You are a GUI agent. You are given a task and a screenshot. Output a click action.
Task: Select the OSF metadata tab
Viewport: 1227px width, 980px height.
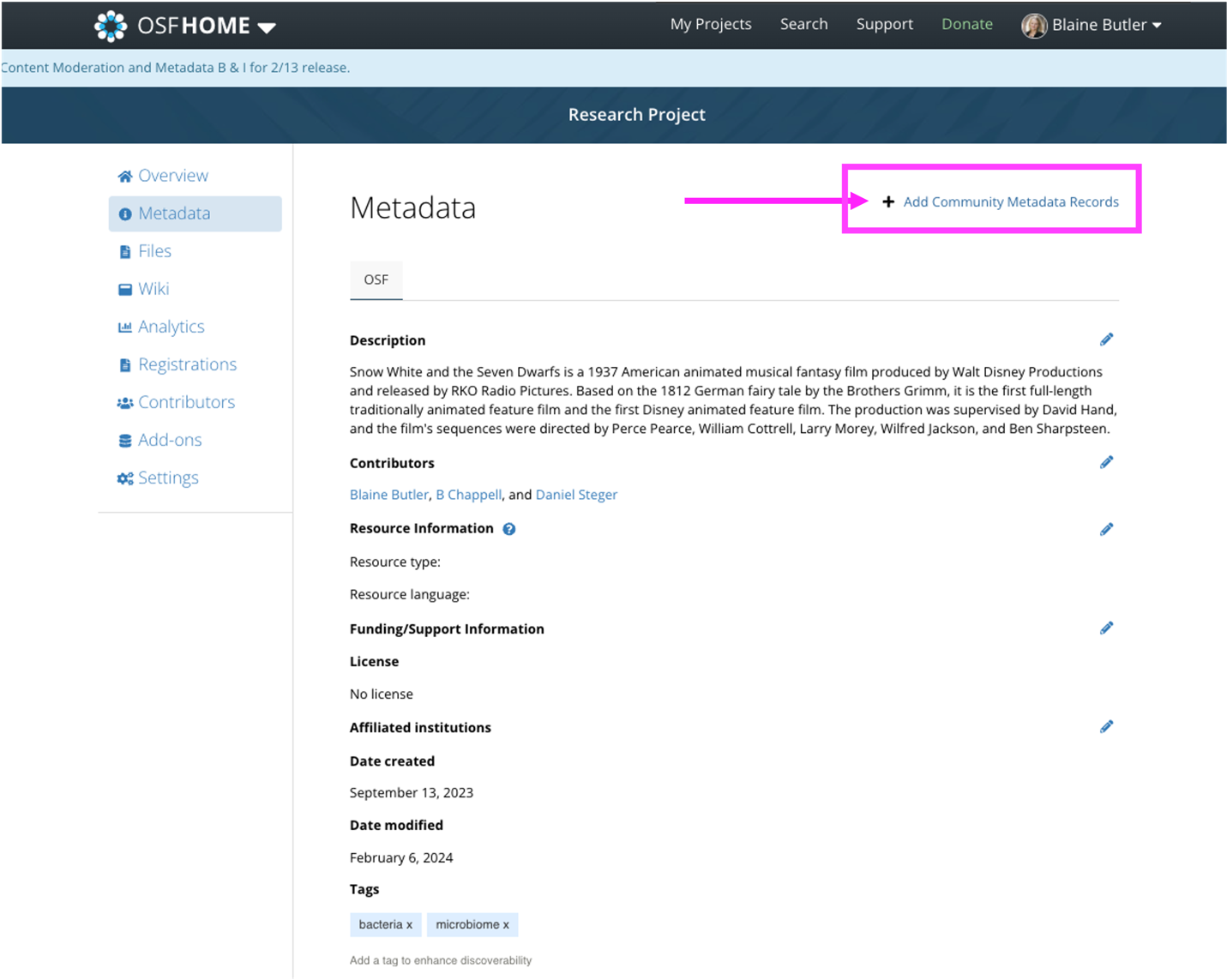(376, 280)
